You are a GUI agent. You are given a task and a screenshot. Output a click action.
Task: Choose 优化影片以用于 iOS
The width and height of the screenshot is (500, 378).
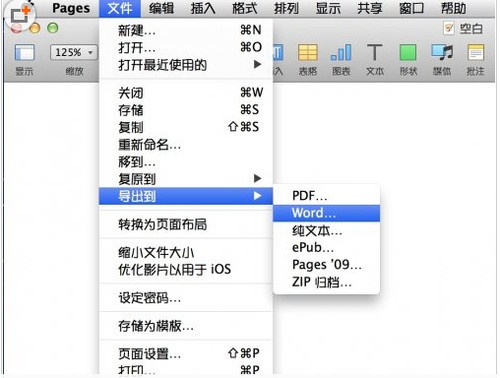click(x=186, y=269)
